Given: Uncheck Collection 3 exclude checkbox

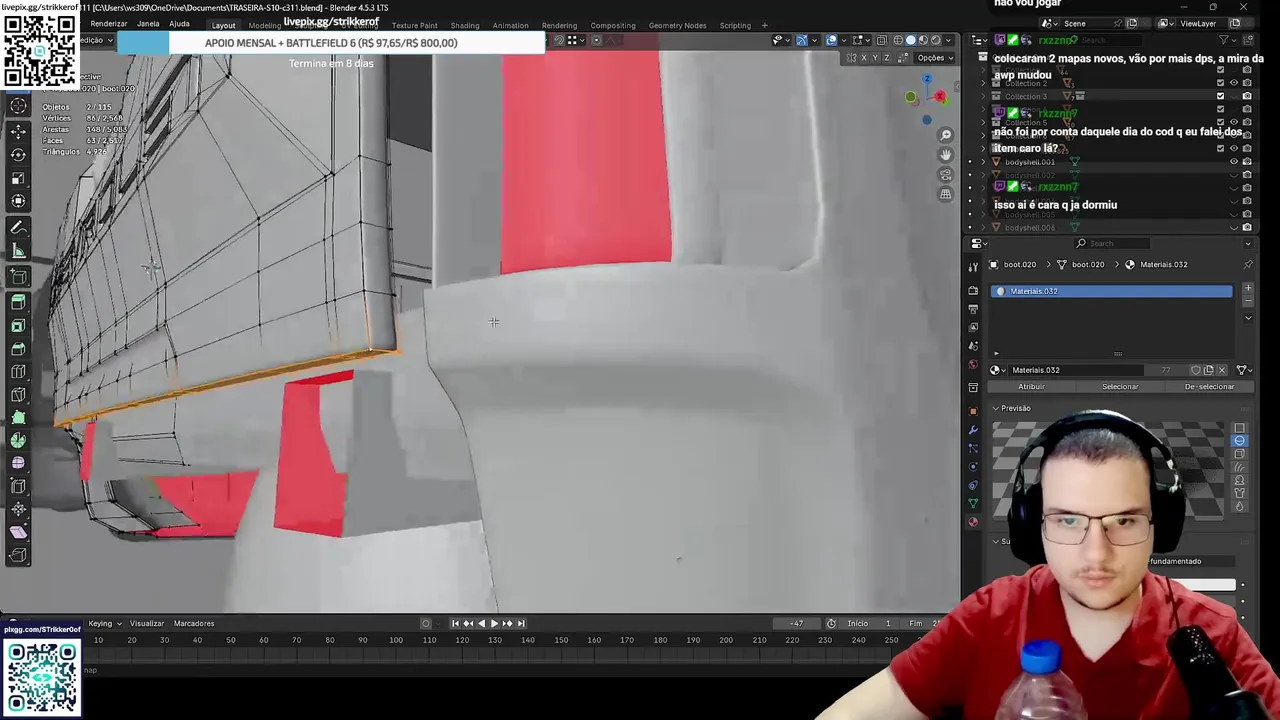Looking at the screenshot, I should click(x=1220, y=96).
